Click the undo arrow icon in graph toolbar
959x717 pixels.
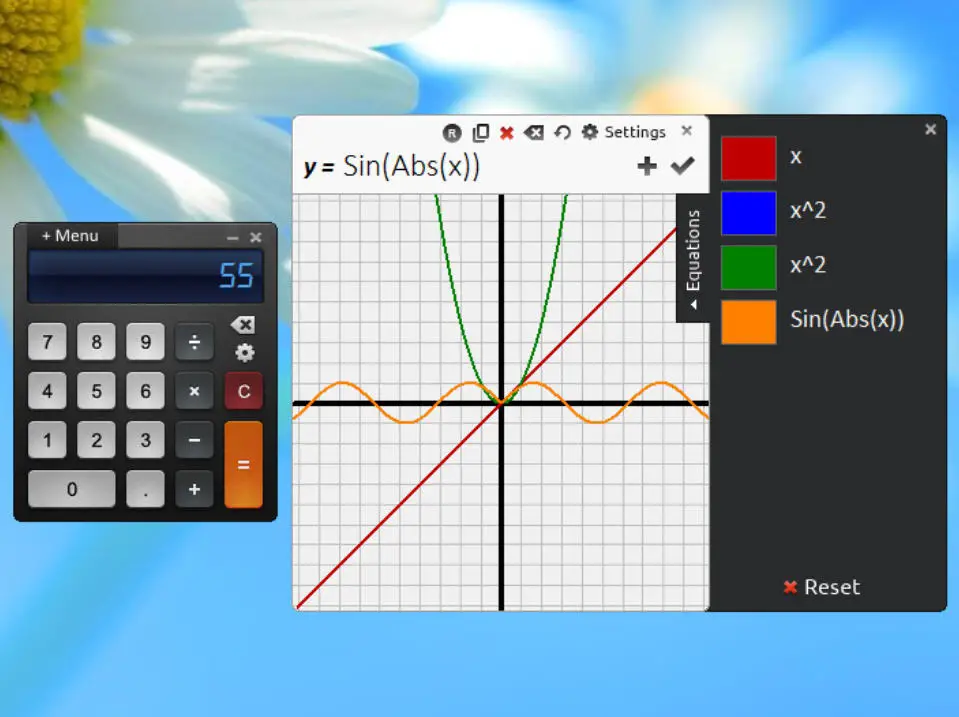(x=562, y=132)
